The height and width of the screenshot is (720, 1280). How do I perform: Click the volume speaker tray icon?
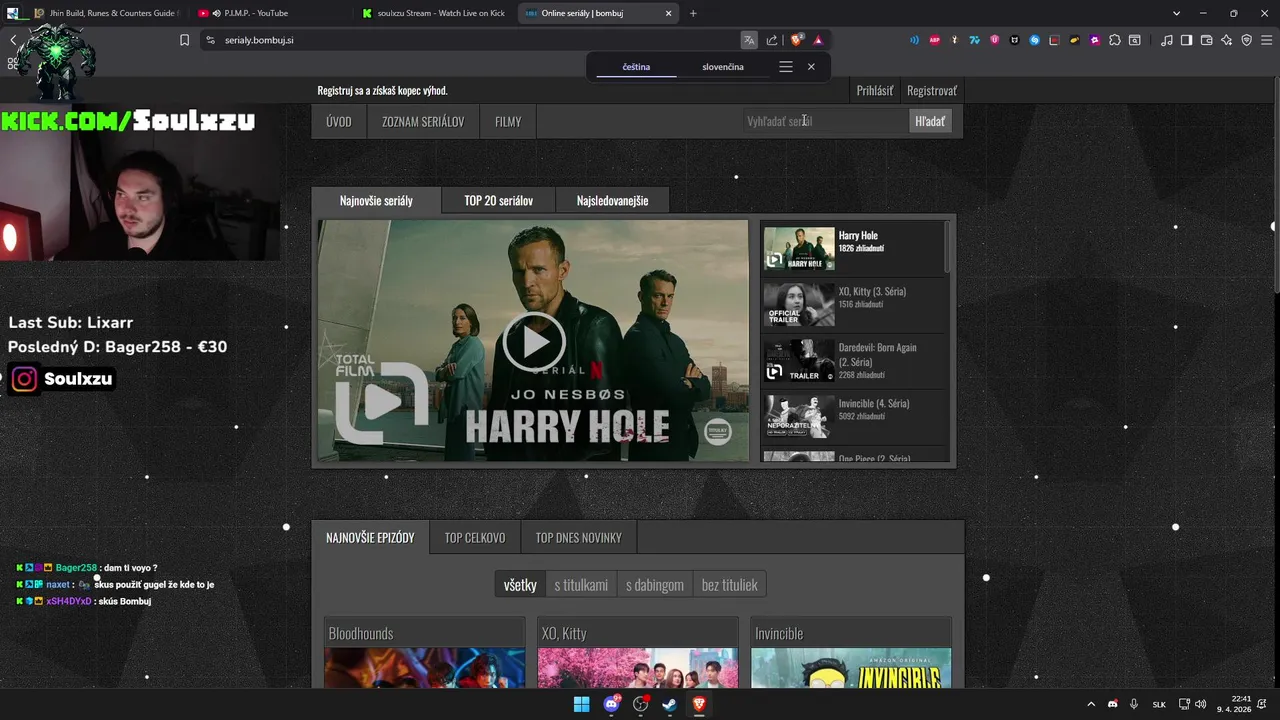1200,704
